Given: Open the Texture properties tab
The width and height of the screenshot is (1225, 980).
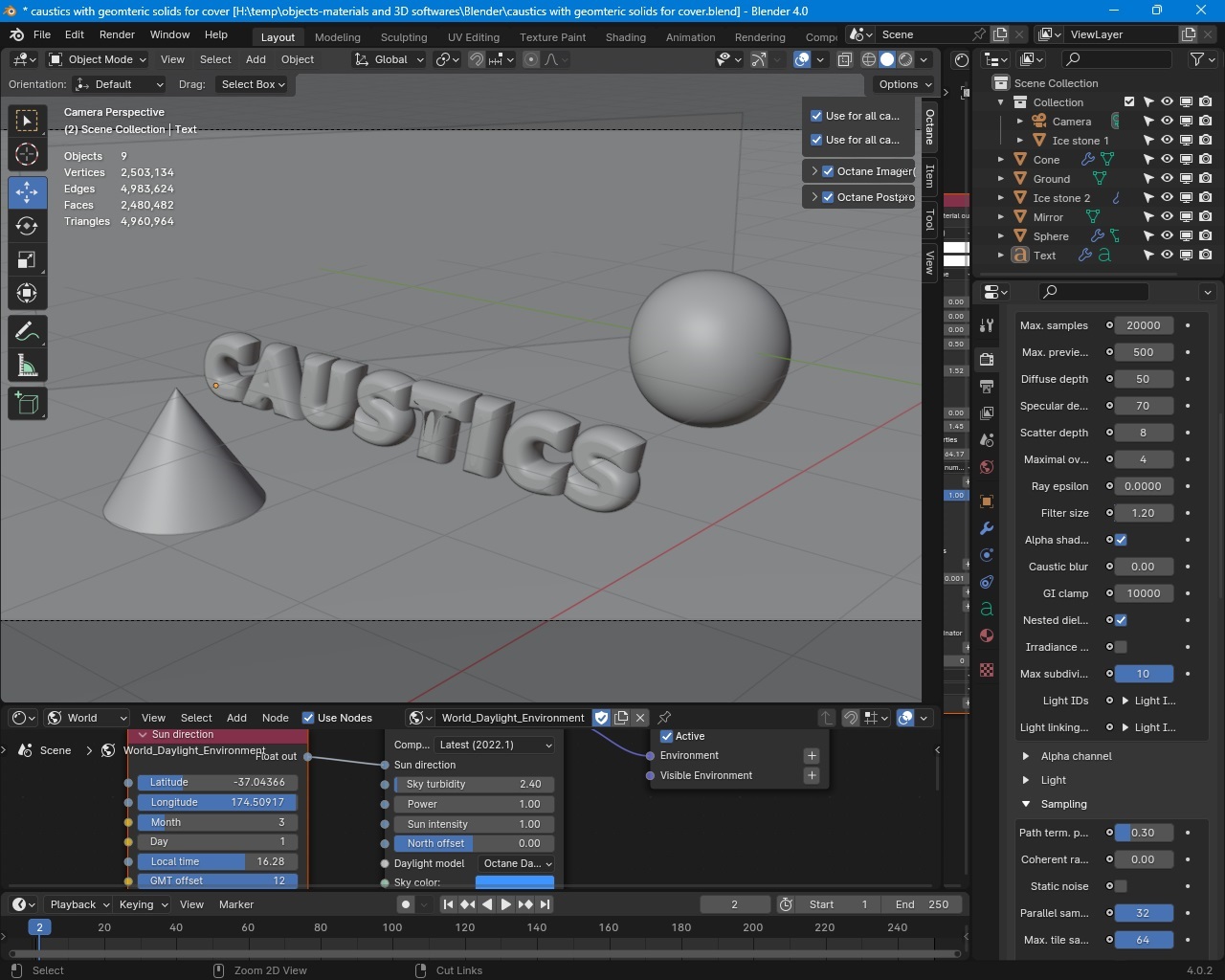Looking at the screenshot, I should [x=987, y=670].
